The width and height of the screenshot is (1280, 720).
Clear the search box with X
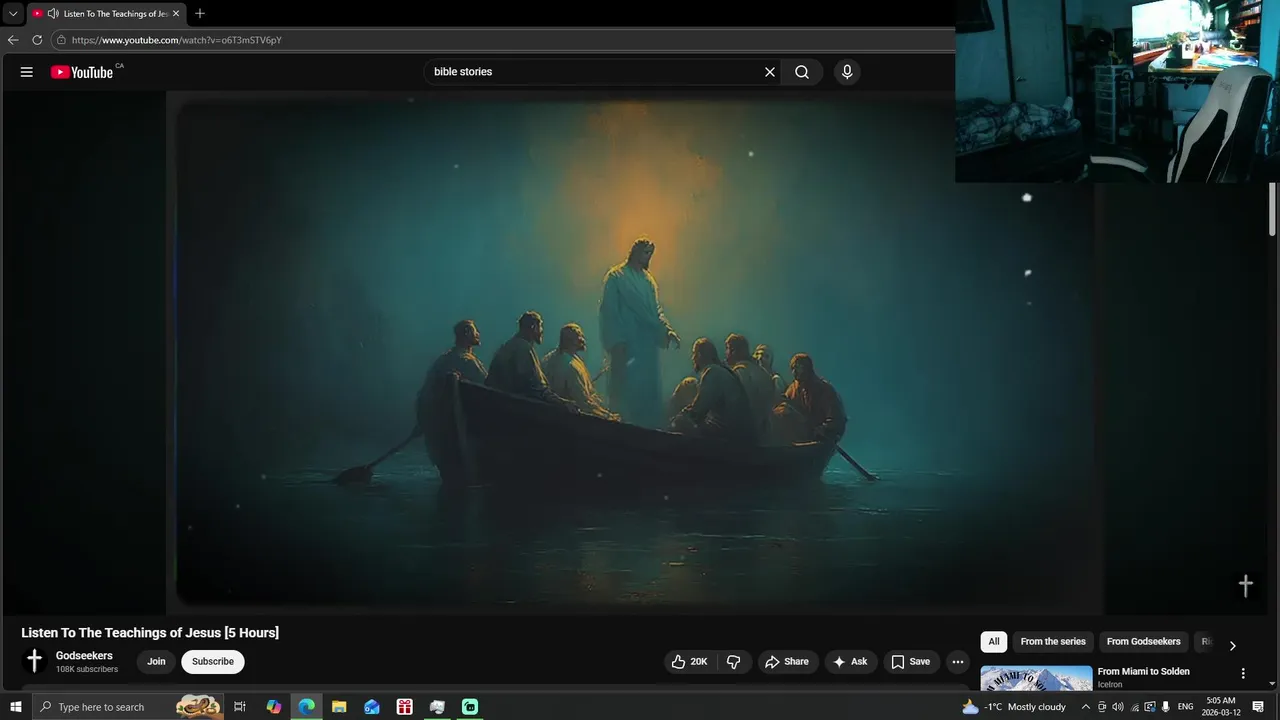pyautogui.click(x=770, y=72)
